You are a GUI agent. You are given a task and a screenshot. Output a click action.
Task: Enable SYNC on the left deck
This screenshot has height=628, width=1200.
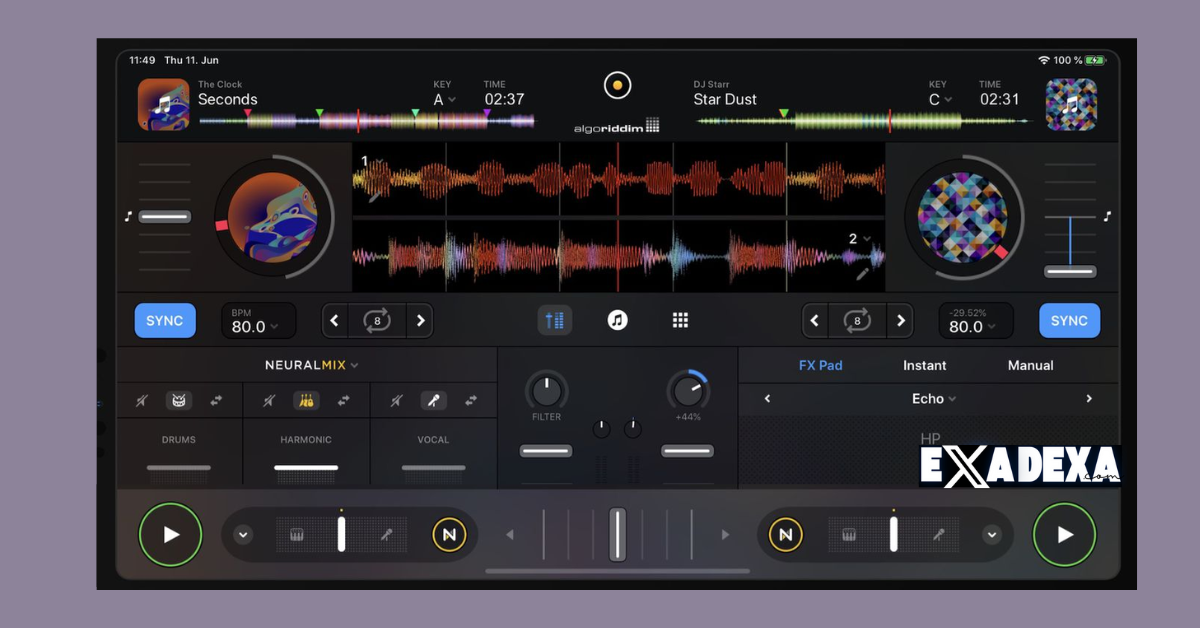[164, 320]
